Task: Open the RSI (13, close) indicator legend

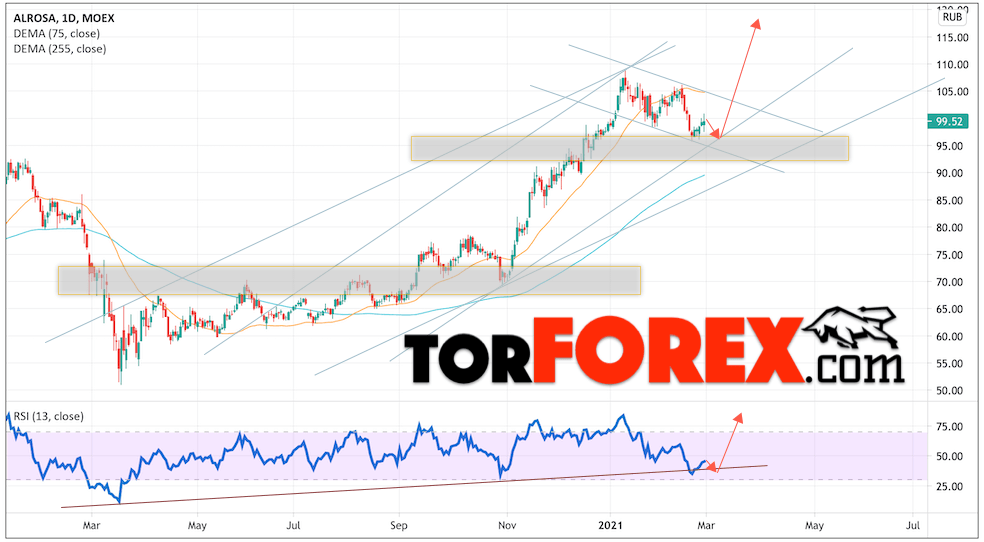Action: coord(48,416)
